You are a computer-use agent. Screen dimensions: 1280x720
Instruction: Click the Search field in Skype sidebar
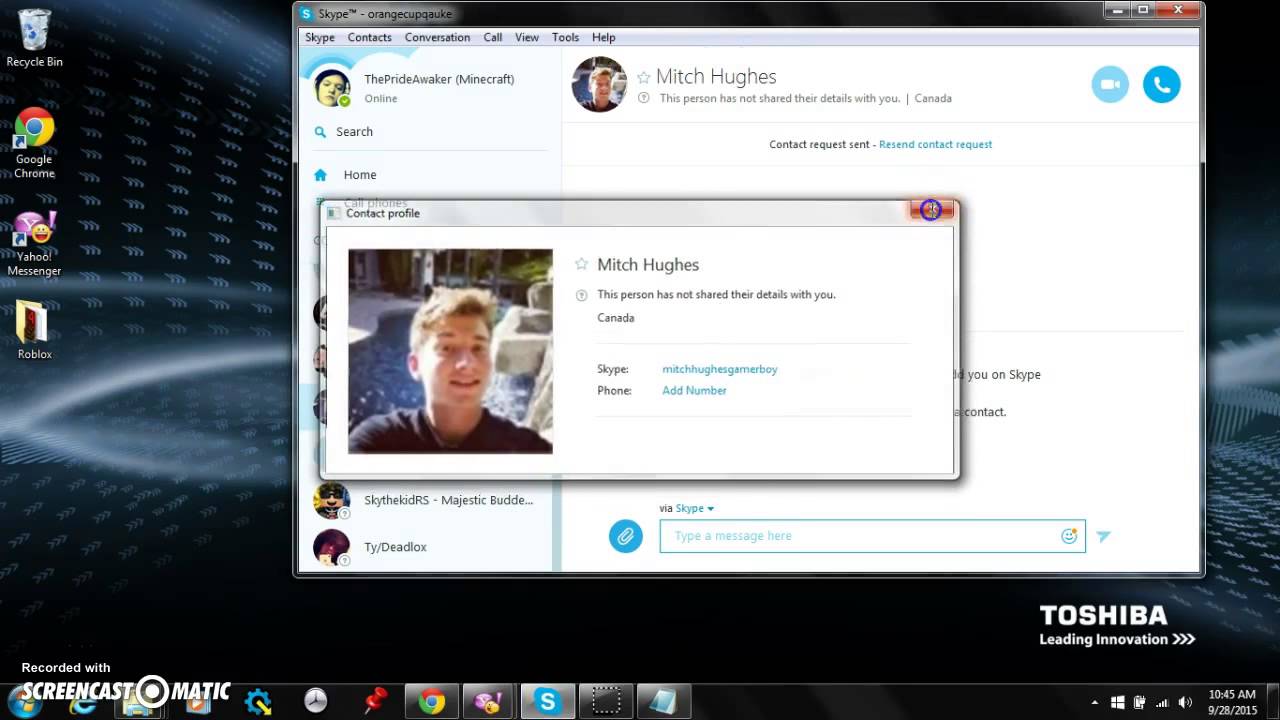[x=430, y=132]
